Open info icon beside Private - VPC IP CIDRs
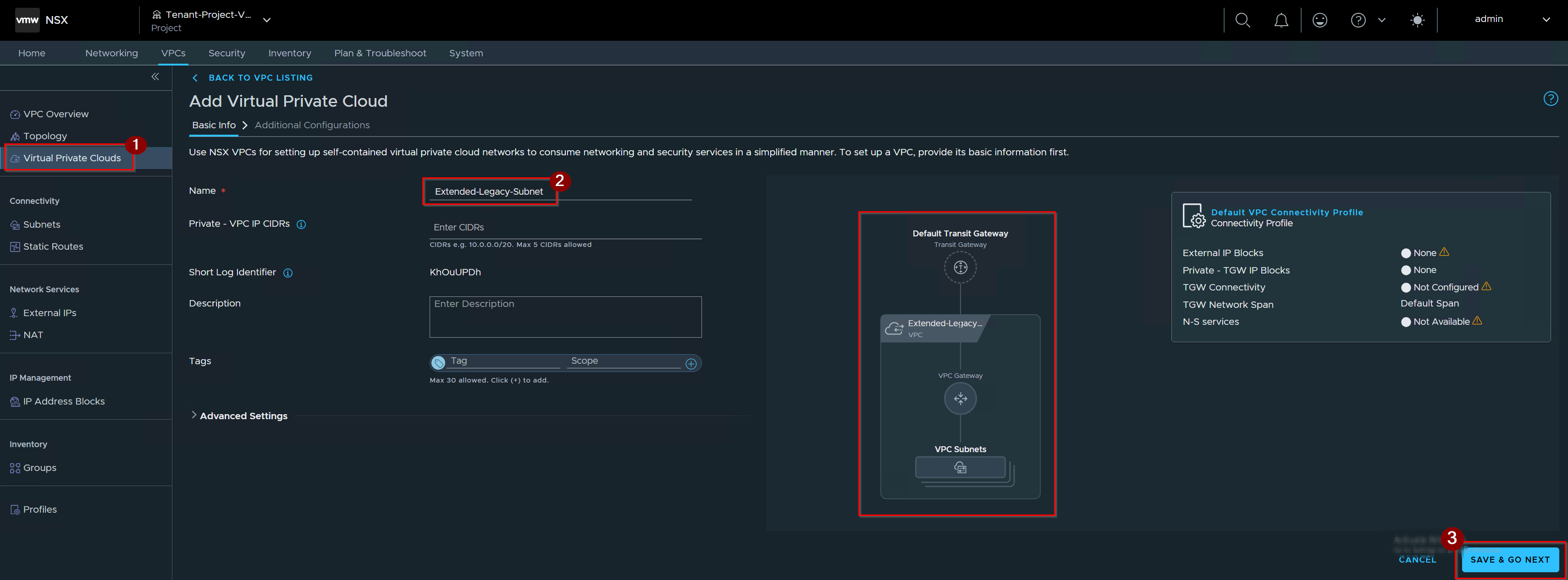This screenshot has height=580, width=1568. pyautogui.click(x=301, y=224)
